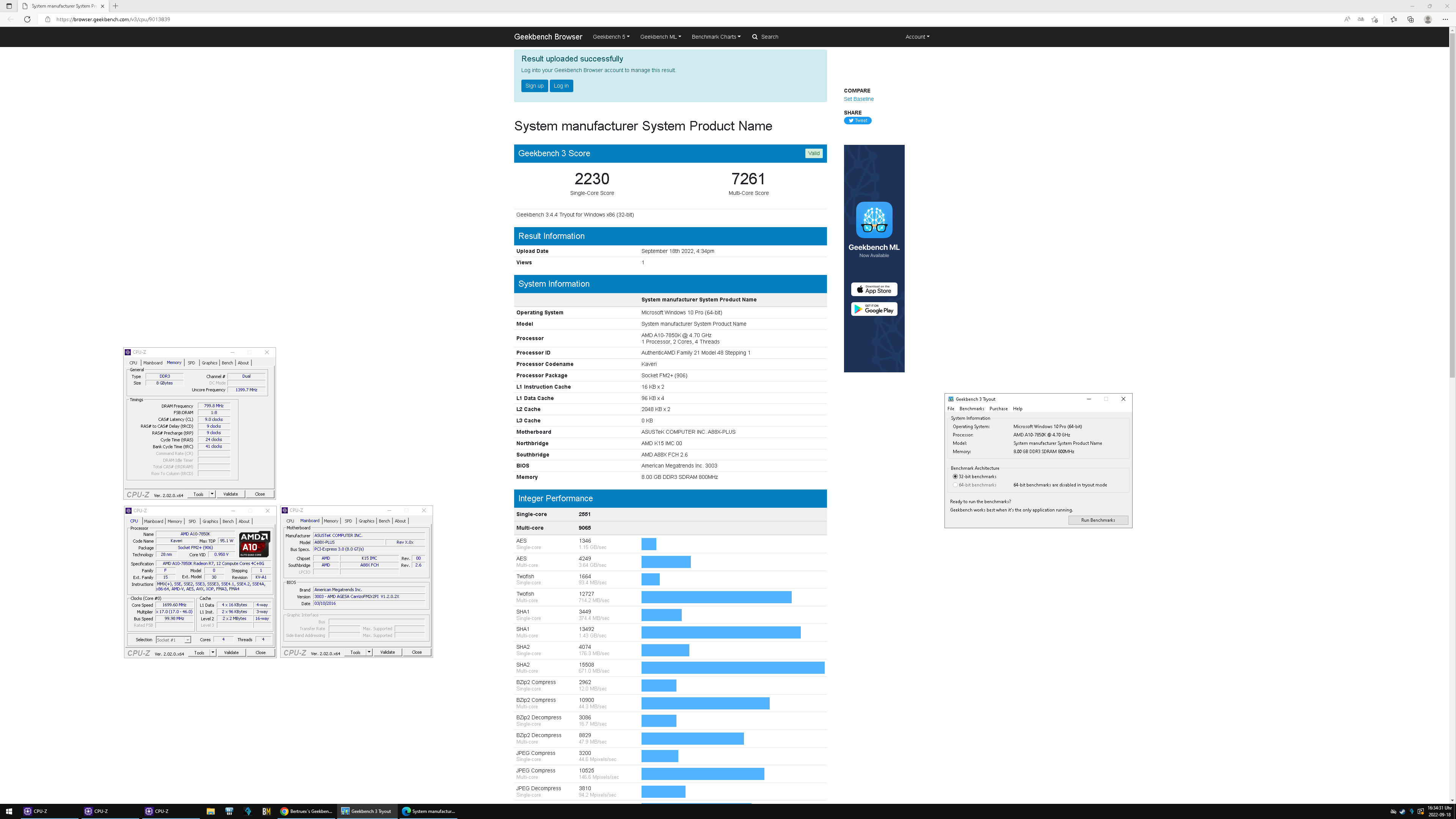Click Close button in CPU-Z Mainboard window
The height and width of the screenshot is (819, 1456).
[417, 652]
